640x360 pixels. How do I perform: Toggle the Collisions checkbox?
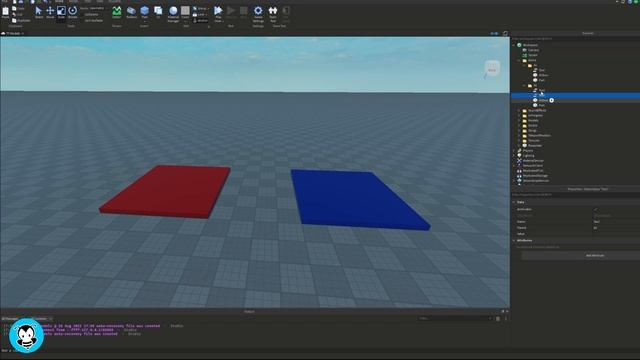click(x=91, y=14)
